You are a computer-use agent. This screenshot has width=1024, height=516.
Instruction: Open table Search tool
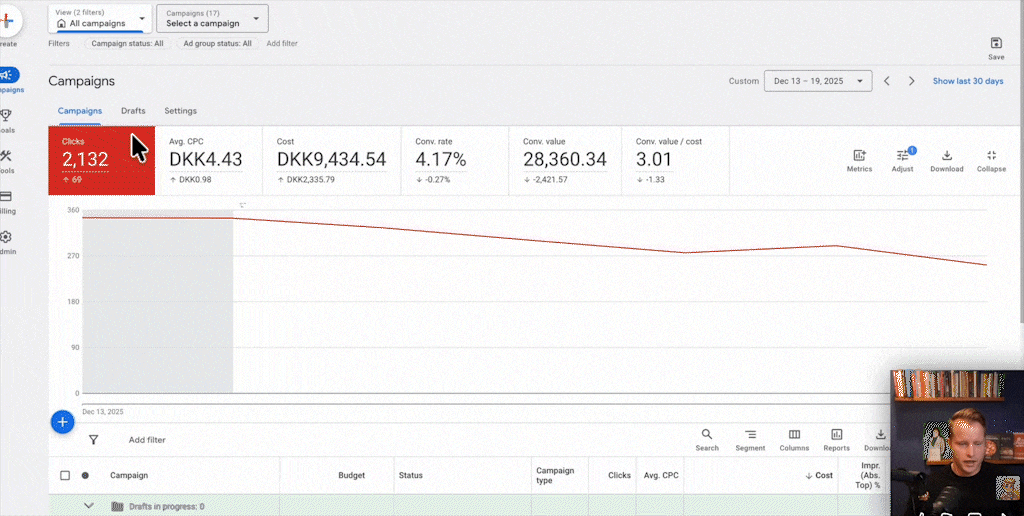click(x=706, y=435)
